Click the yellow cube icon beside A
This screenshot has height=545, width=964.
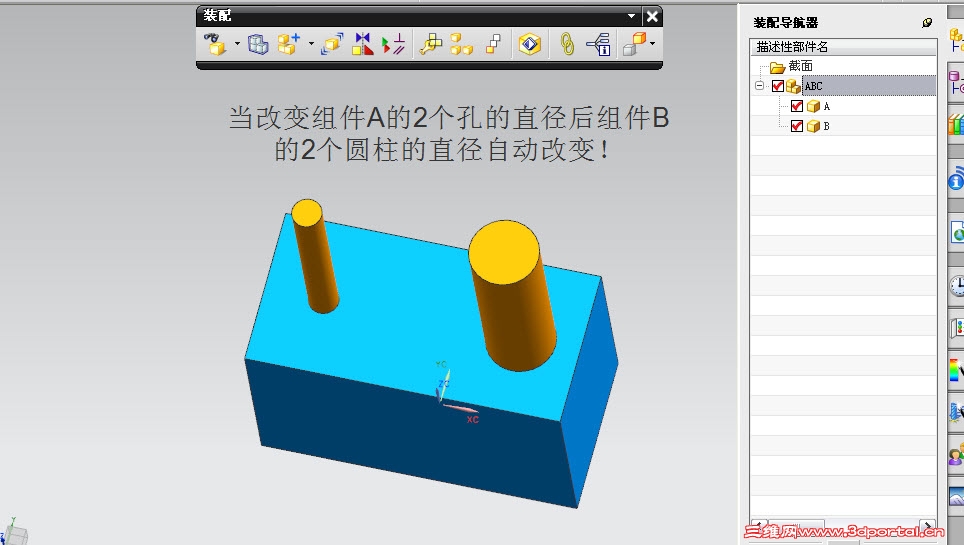click(x=813, y=106)
